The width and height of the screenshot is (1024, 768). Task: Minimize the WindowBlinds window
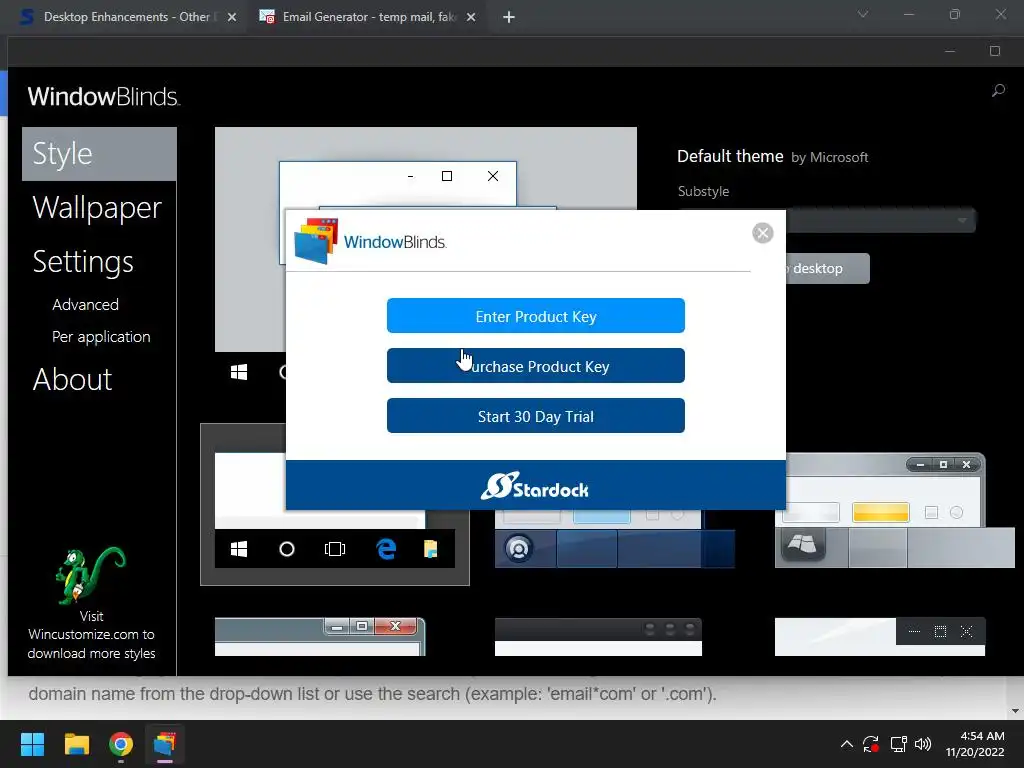(950, 51)
